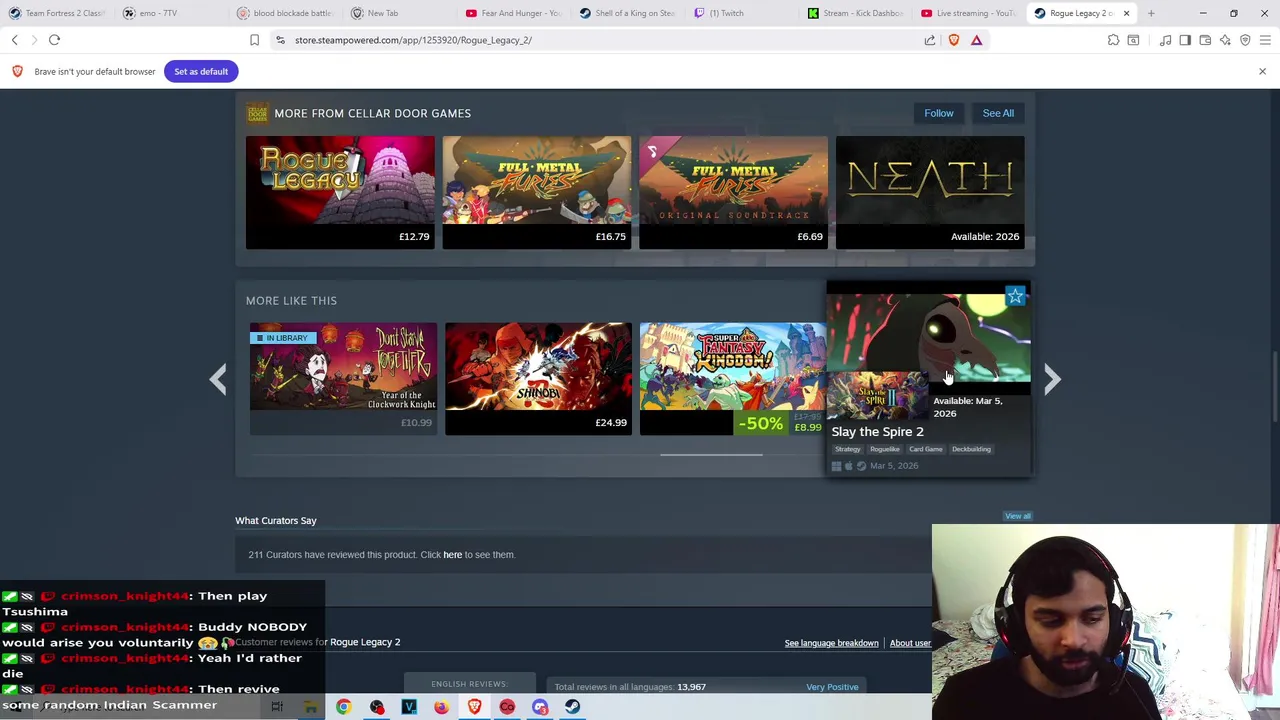Open the Neath game capsule

pos(930,192)
